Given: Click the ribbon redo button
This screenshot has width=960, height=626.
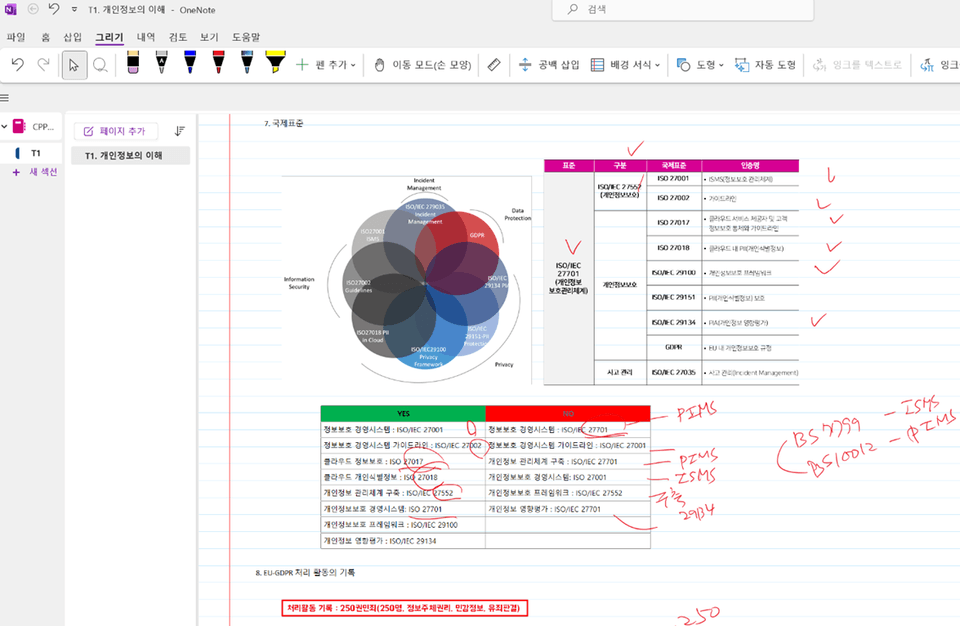Looking at the screenshot, I should coord(43,64).
